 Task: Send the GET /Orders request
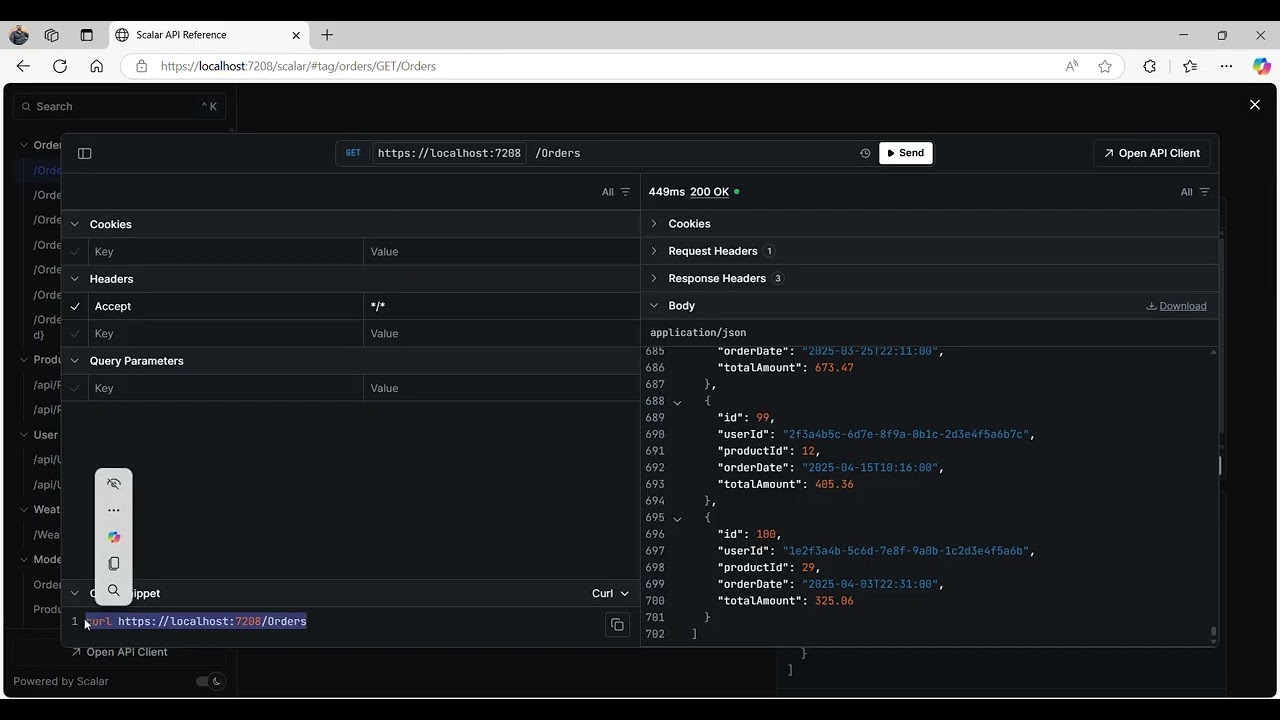coord(906,153)
